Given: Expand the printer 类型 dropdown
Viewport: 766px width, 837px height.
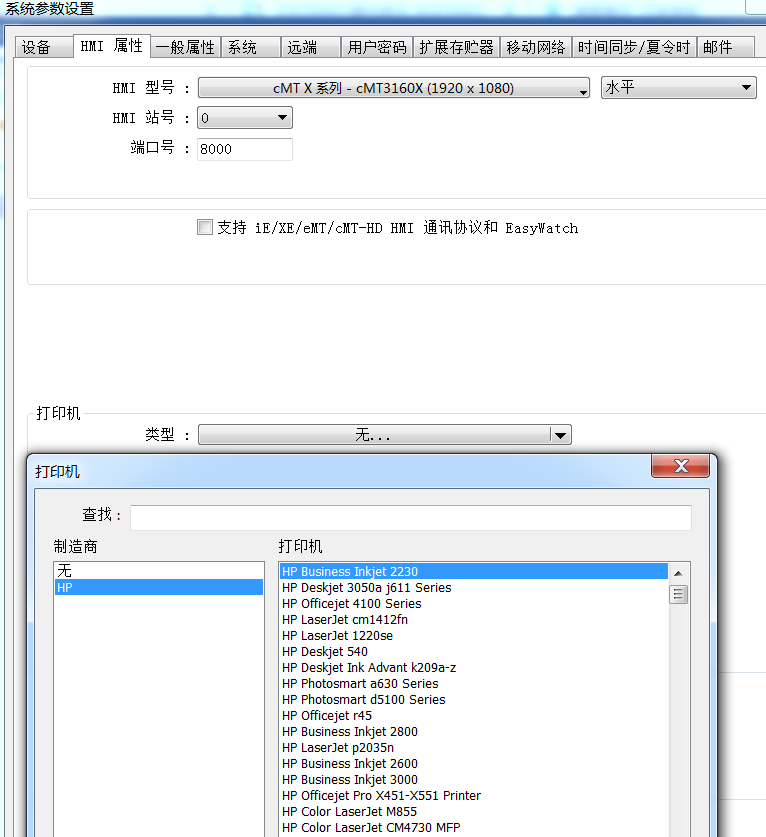Looking at the screenshot, I should tap(384, 435).
